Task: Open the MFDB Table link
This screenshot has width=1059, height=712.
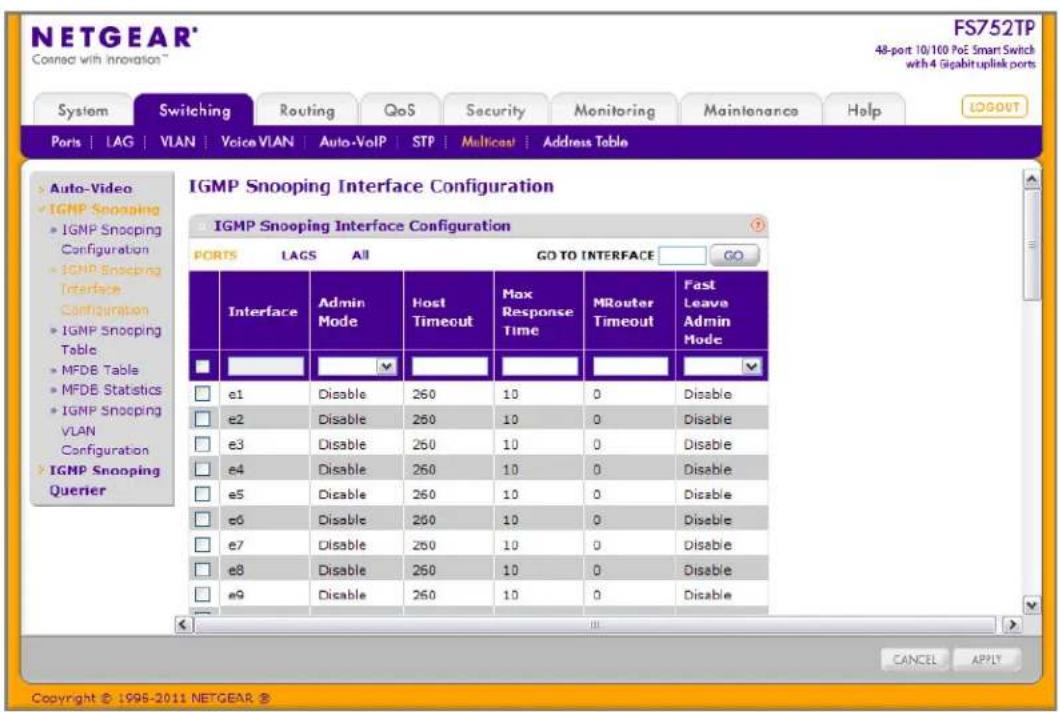Action: click(99, 370)
